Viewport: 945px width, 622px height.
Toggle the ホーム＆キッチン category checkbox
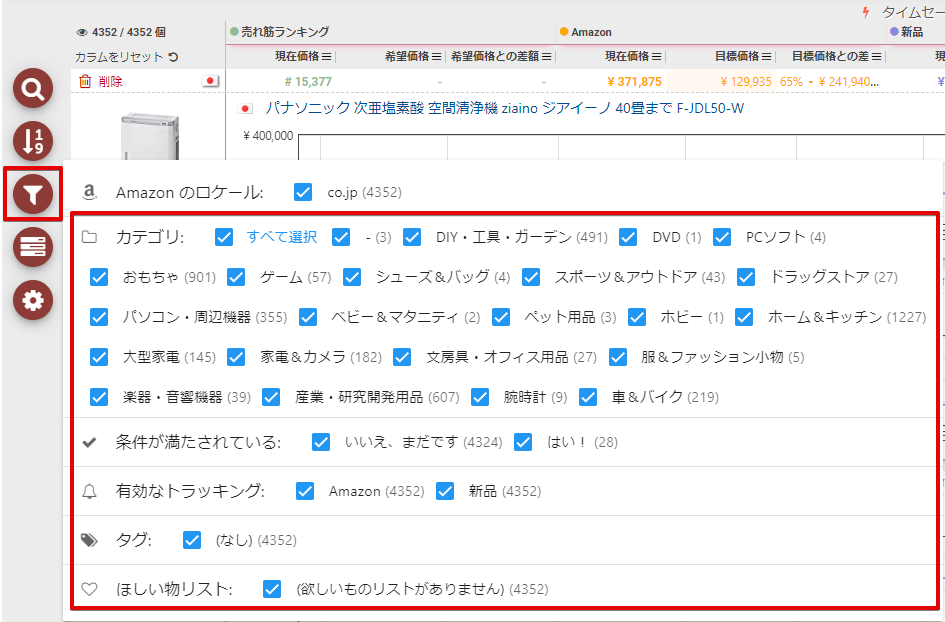pos(744,317)
